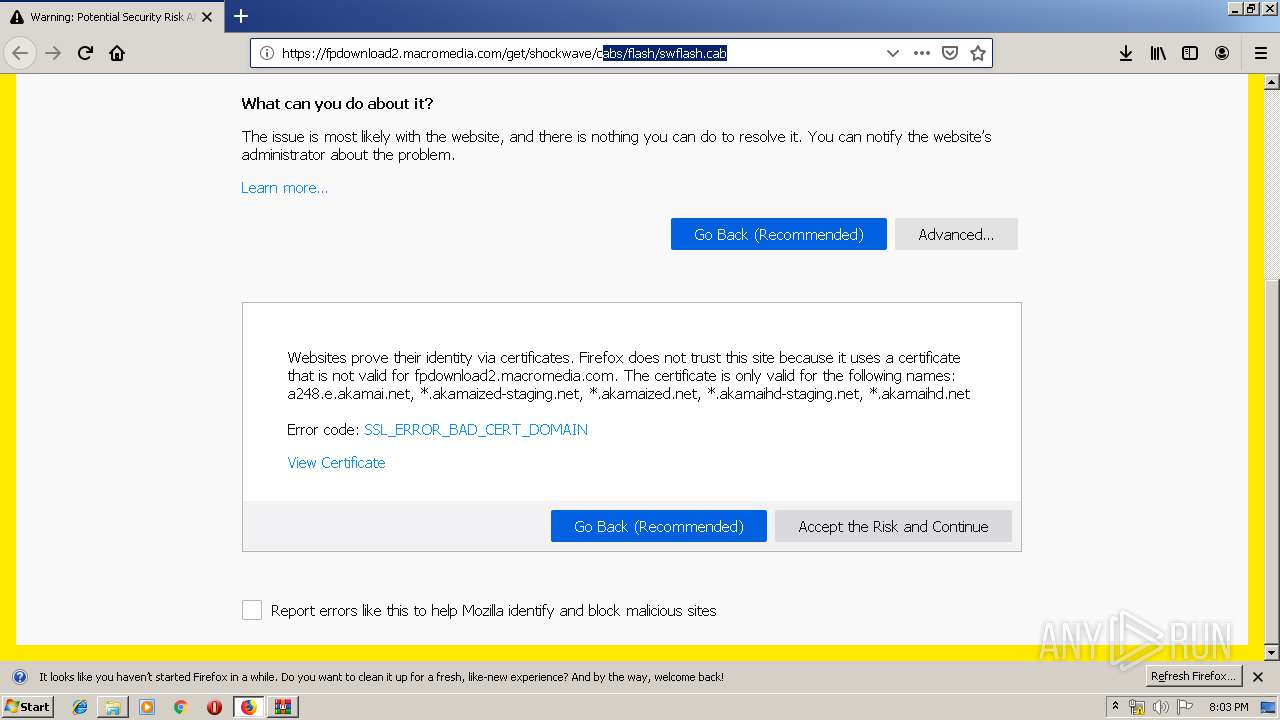Open the View Certificate link
1280x720 pixels.
click(336, 463)
